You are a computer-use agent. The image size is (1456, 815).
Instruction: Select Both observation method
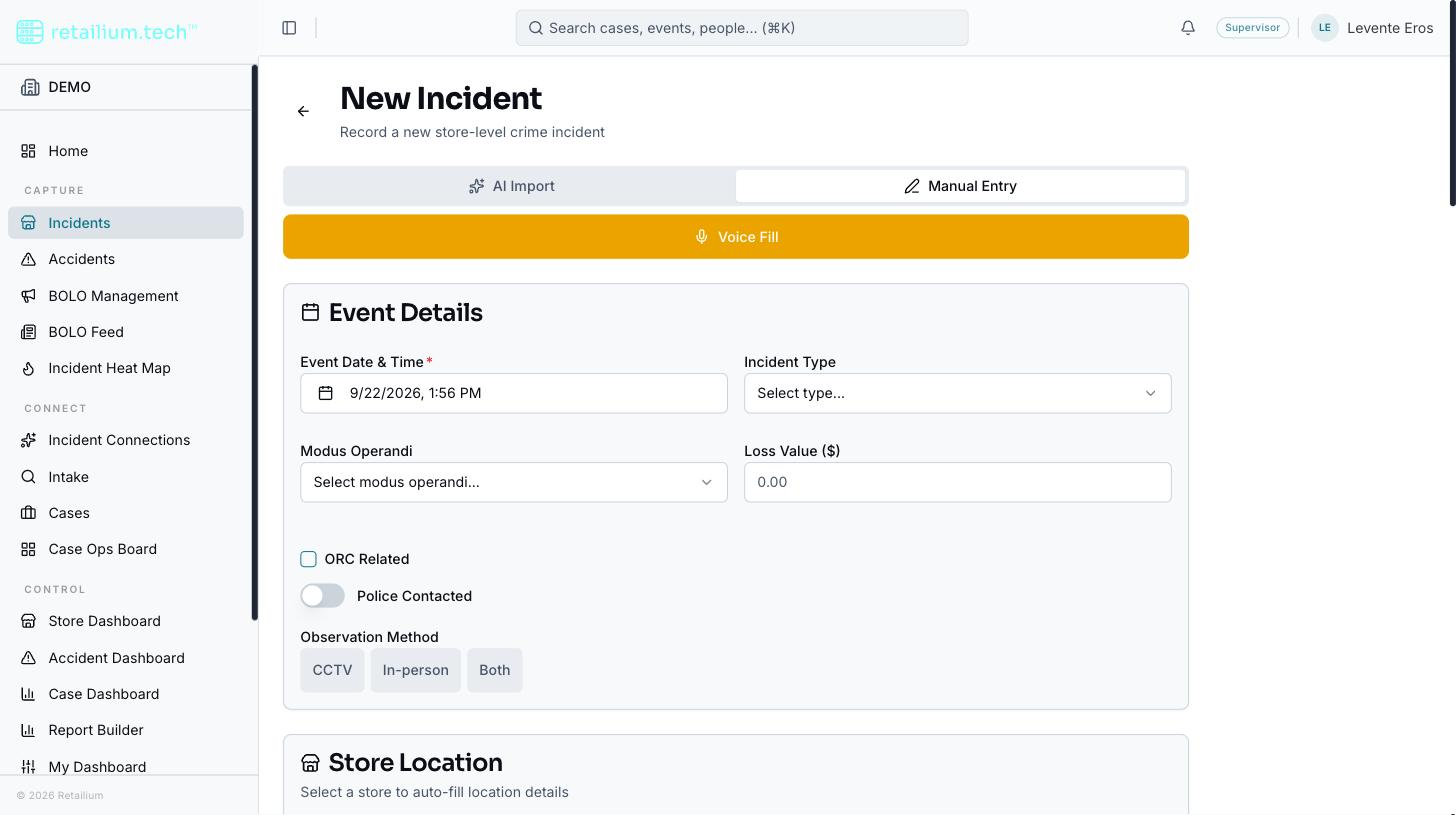(x=494, y=670)
